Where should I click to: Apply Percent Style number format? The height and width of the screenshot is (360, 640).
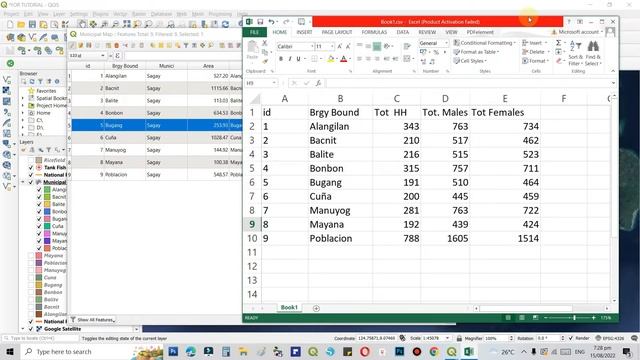436,52
